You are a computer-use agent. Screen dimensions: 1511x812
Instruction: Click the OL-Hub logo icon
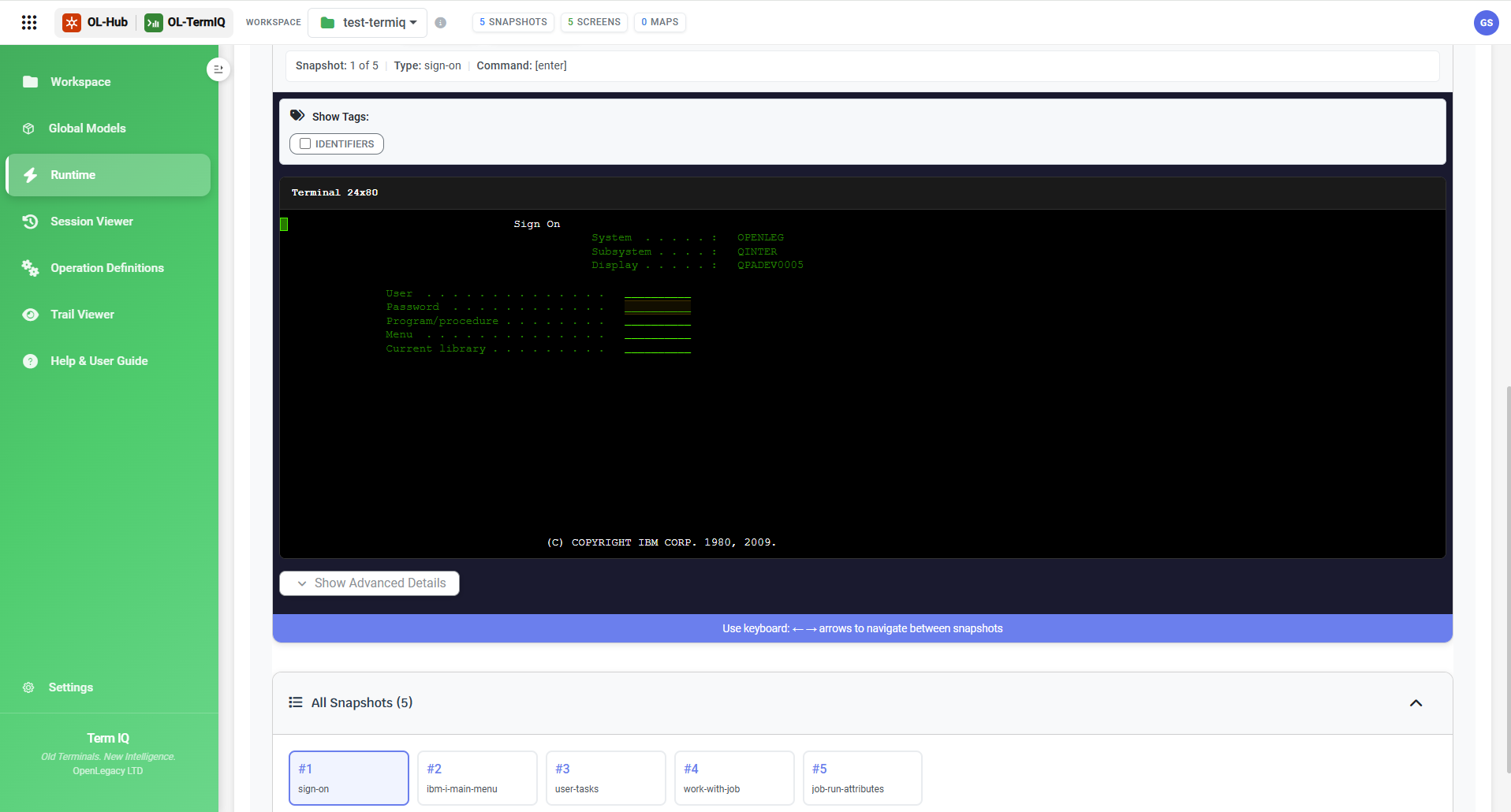(x=72, y=22)
